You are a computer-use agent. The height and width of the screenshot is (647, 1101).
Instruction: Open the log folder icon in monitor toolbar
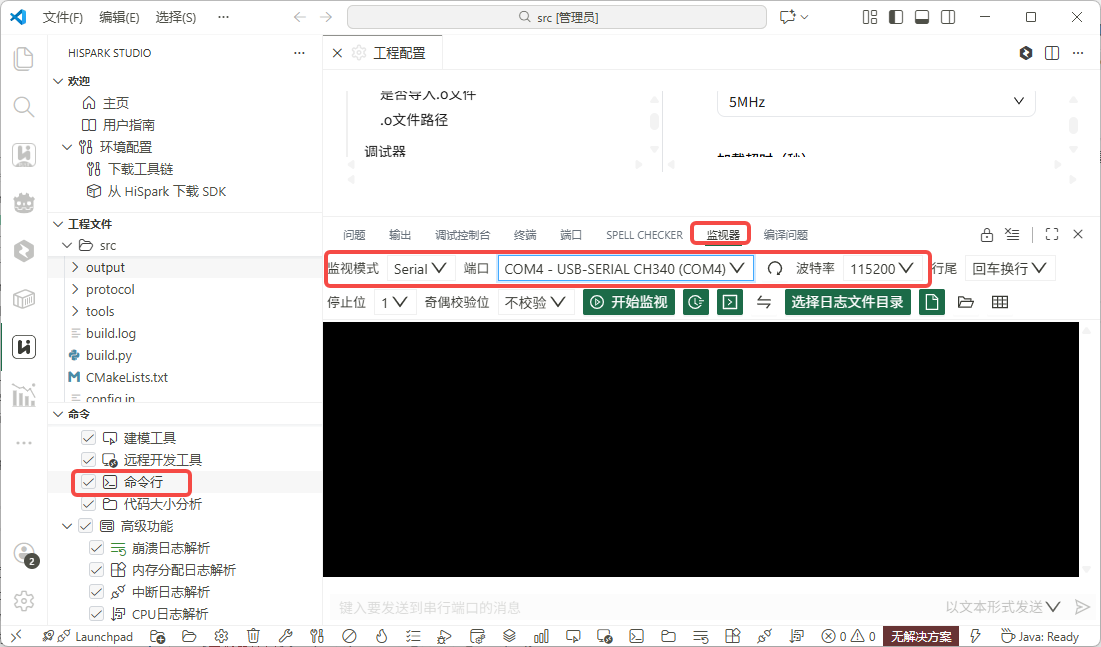[x=965, y=302]
